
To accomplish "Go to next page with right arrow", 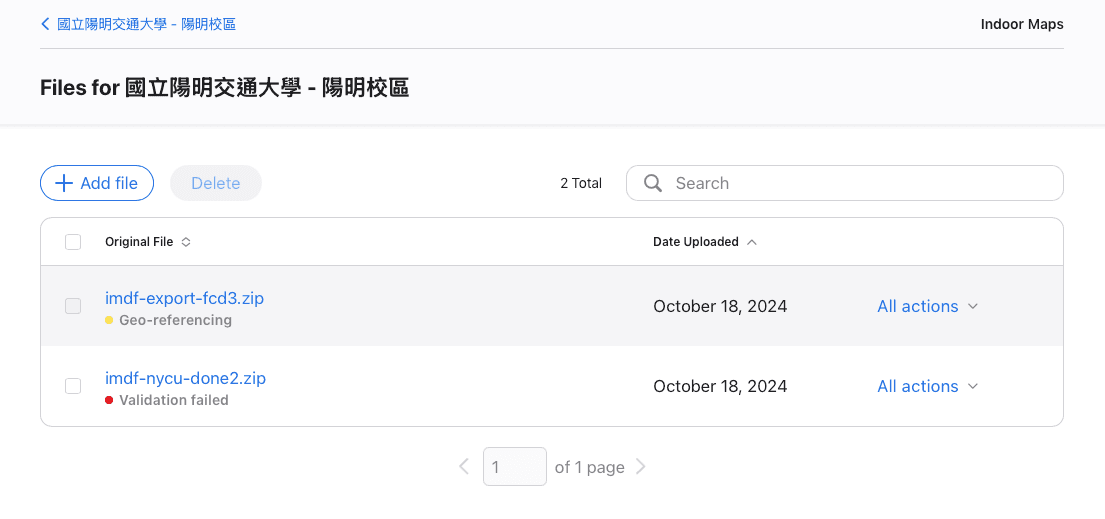I will point(641,467).
